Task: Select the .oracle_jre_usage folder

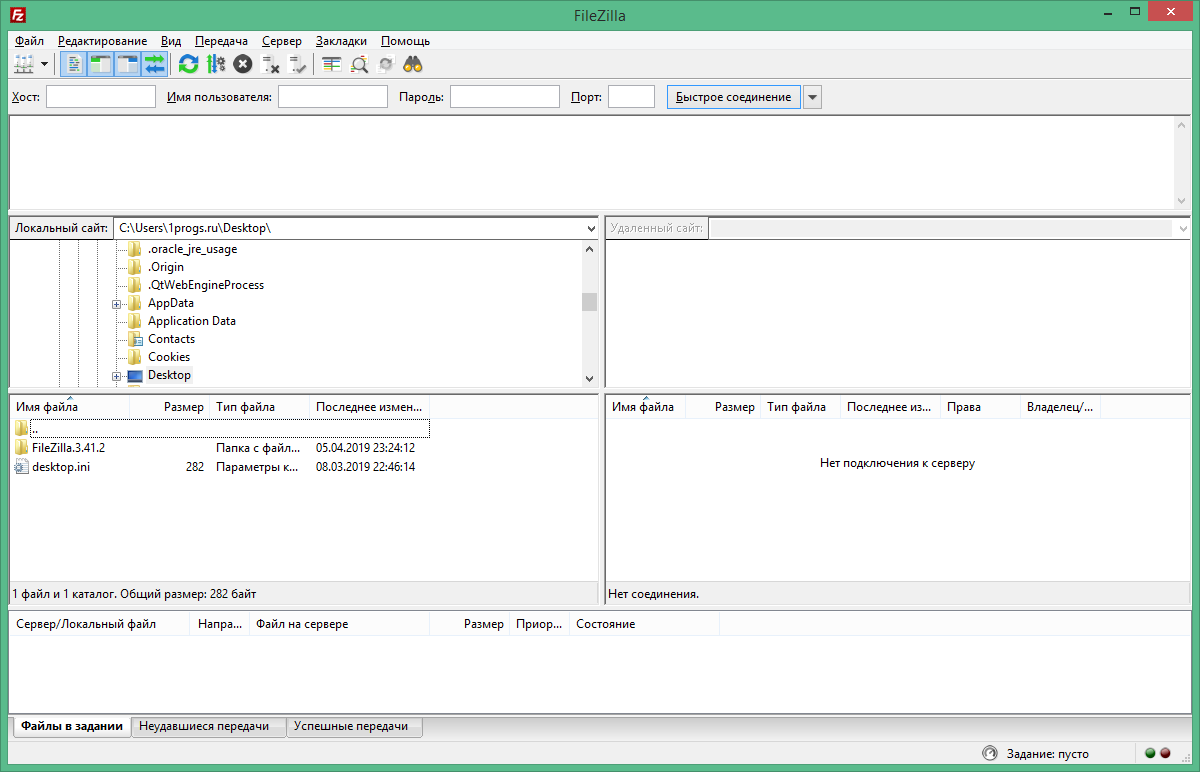Action: (192, 249)
